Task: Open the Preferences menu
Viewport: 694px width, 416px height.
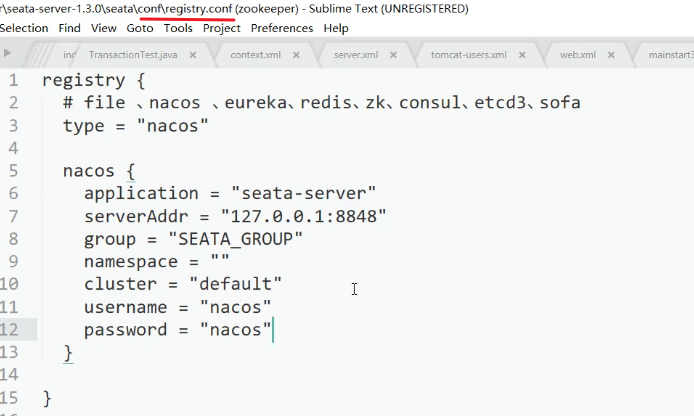Action: 281,28
